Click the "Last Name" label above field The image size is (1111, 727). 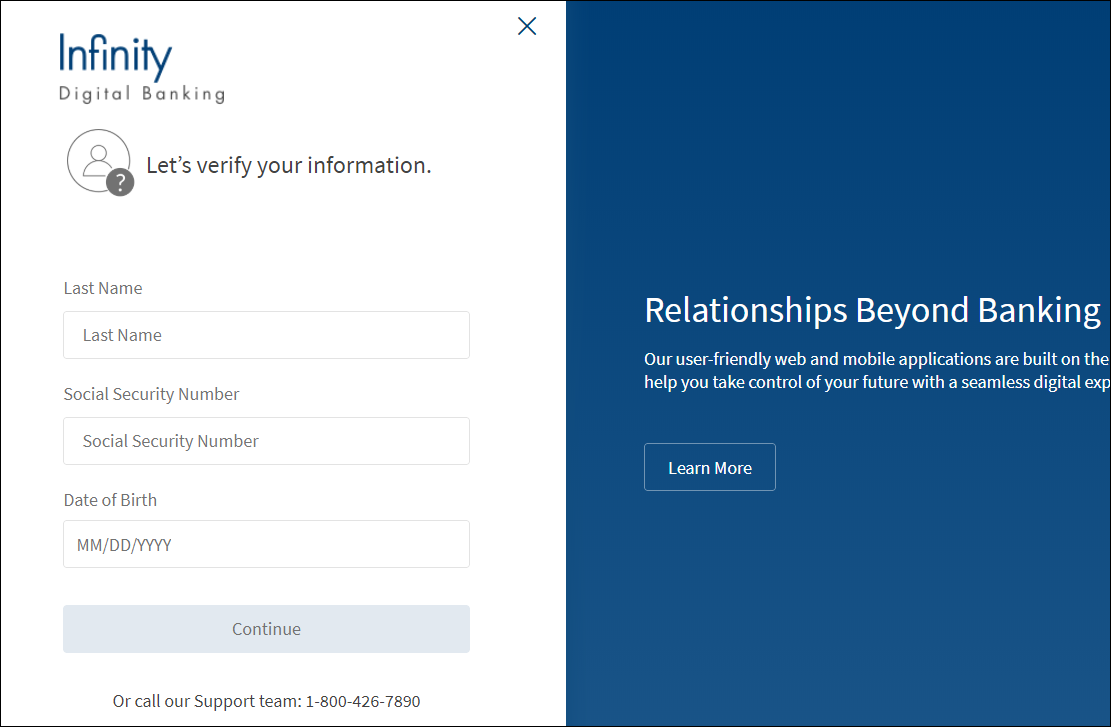[x=103, y=288]
